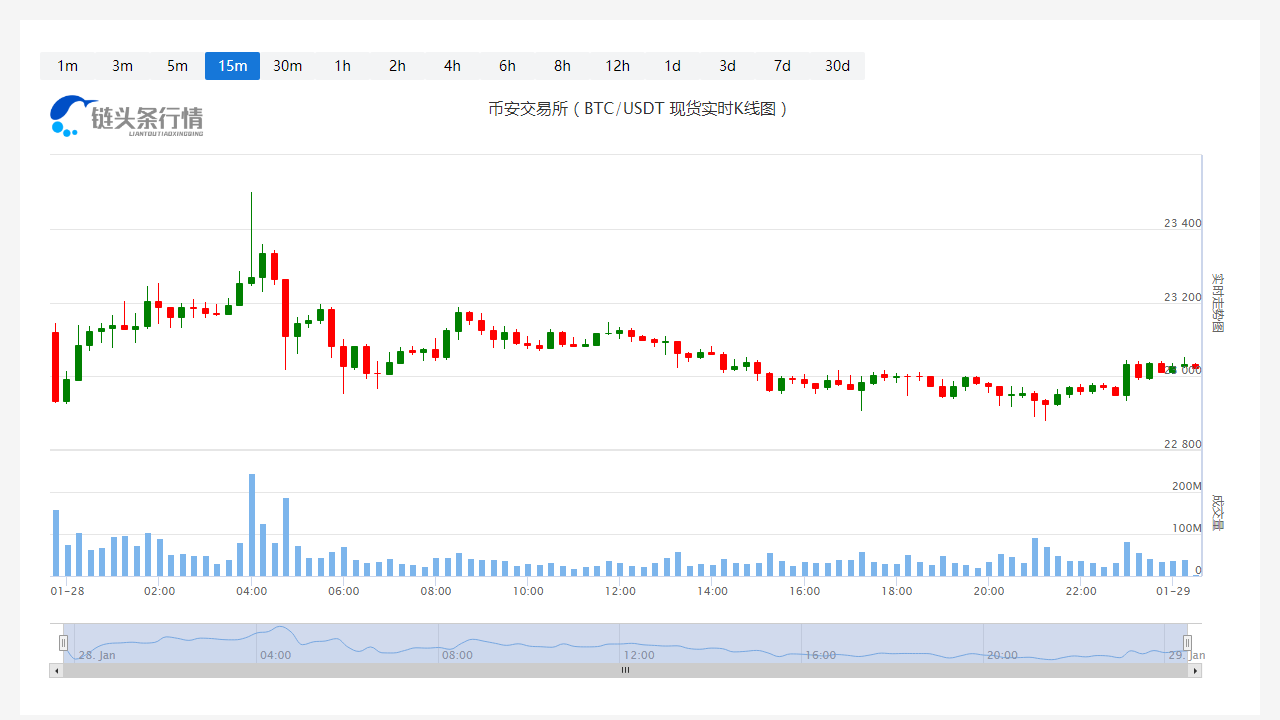
Task: Pick the 12h interval tab
Action: point(617,66)
